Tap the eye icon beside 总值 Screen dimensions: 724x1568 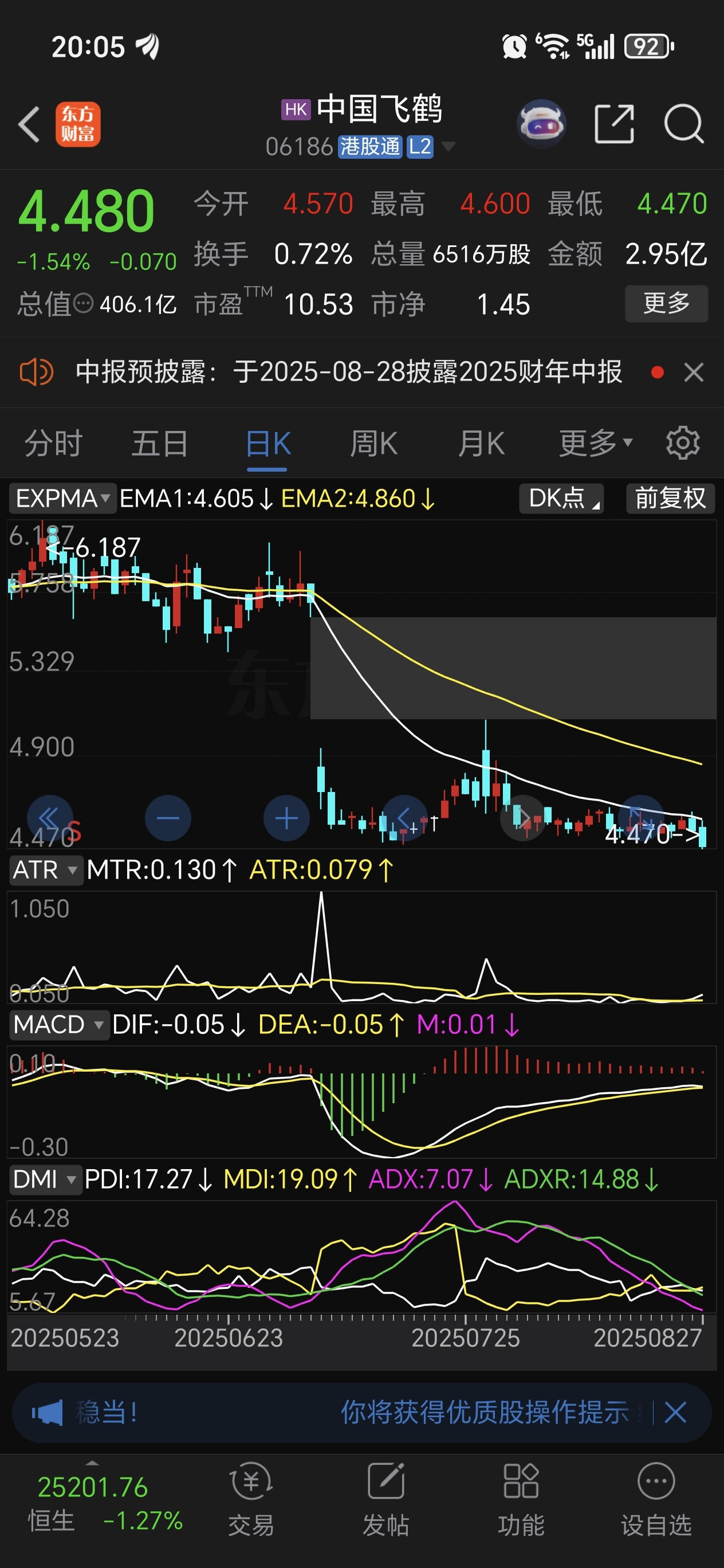click(84, 303)
